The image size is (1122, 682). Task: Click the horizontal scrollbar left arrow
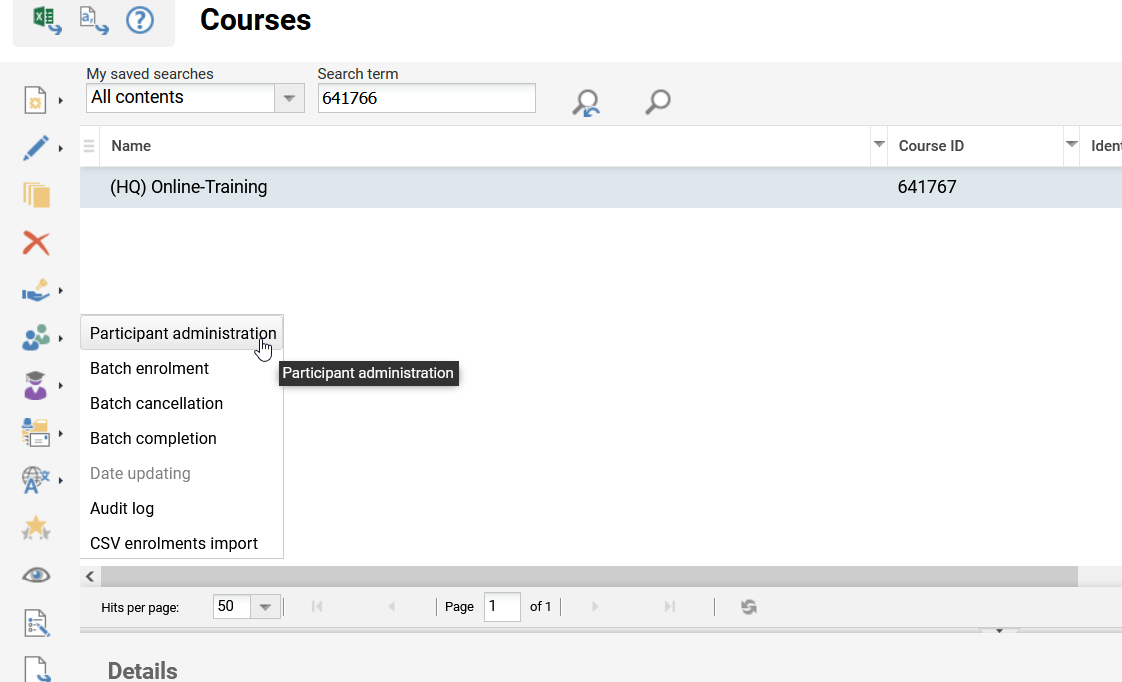coord(90,576)
